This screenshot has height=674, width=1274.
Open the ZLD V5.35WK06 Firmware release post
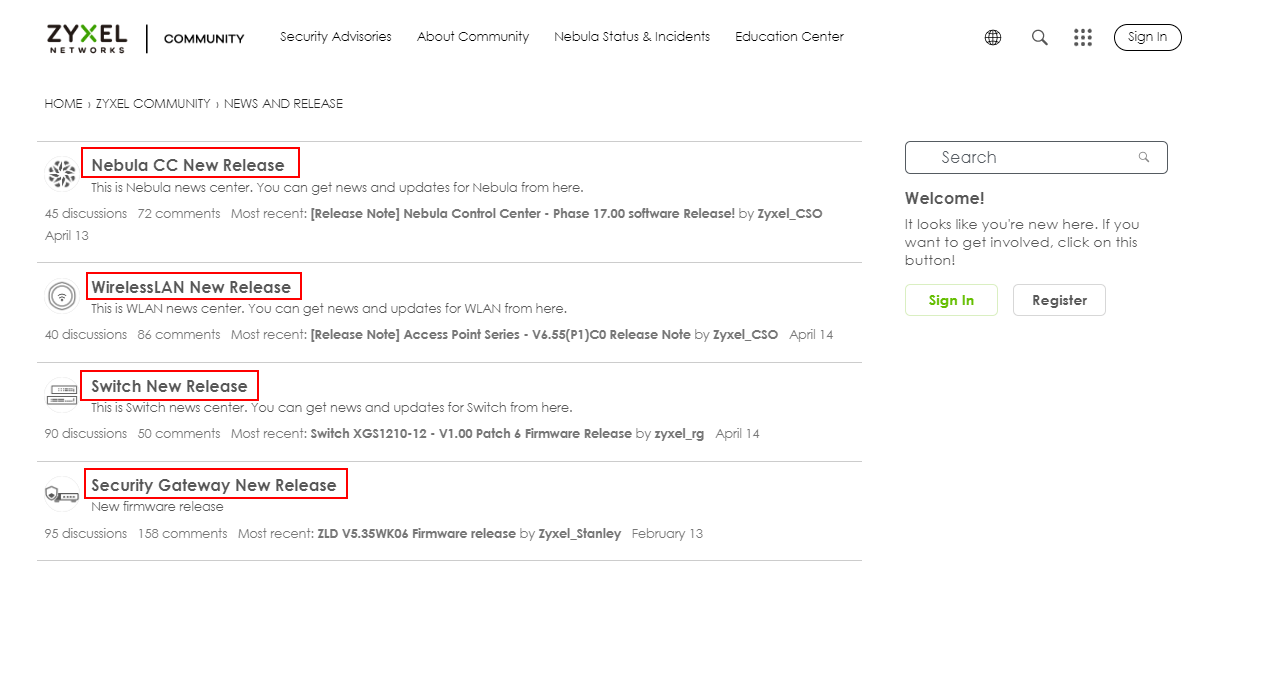click(x=417, y=534)
